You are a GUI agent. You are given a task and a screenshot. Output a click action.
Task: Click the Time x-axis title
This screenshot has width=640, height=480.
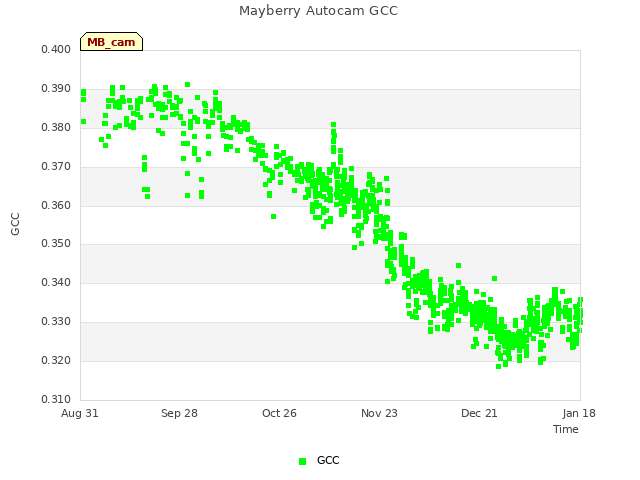tap(566, 429)
